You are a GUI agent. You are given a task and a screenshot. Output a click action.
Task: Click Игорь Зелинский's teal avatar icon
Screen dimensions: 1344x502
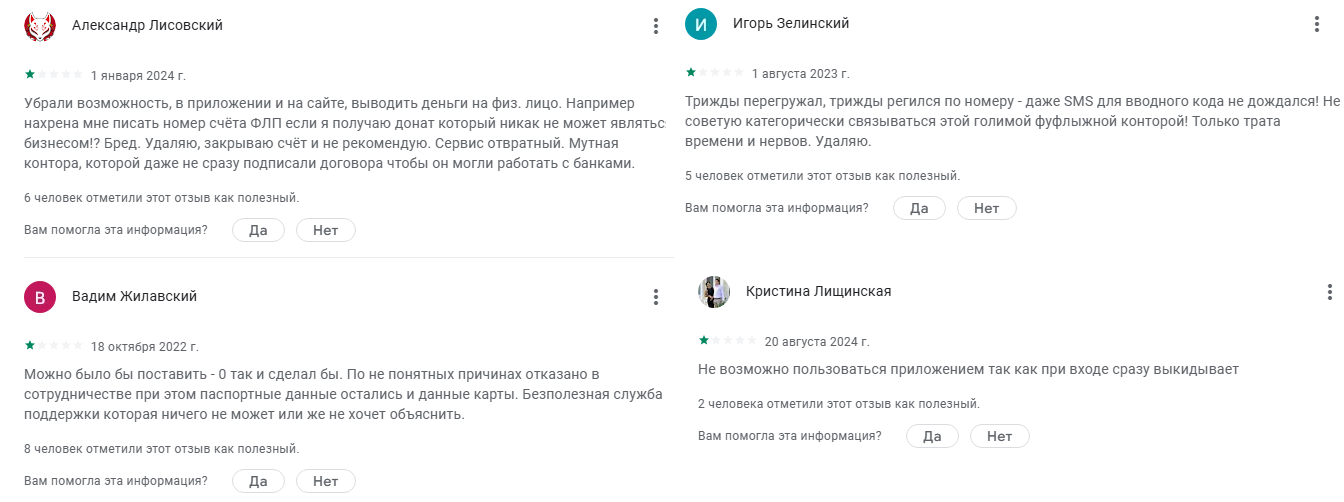tap(701, 24)
